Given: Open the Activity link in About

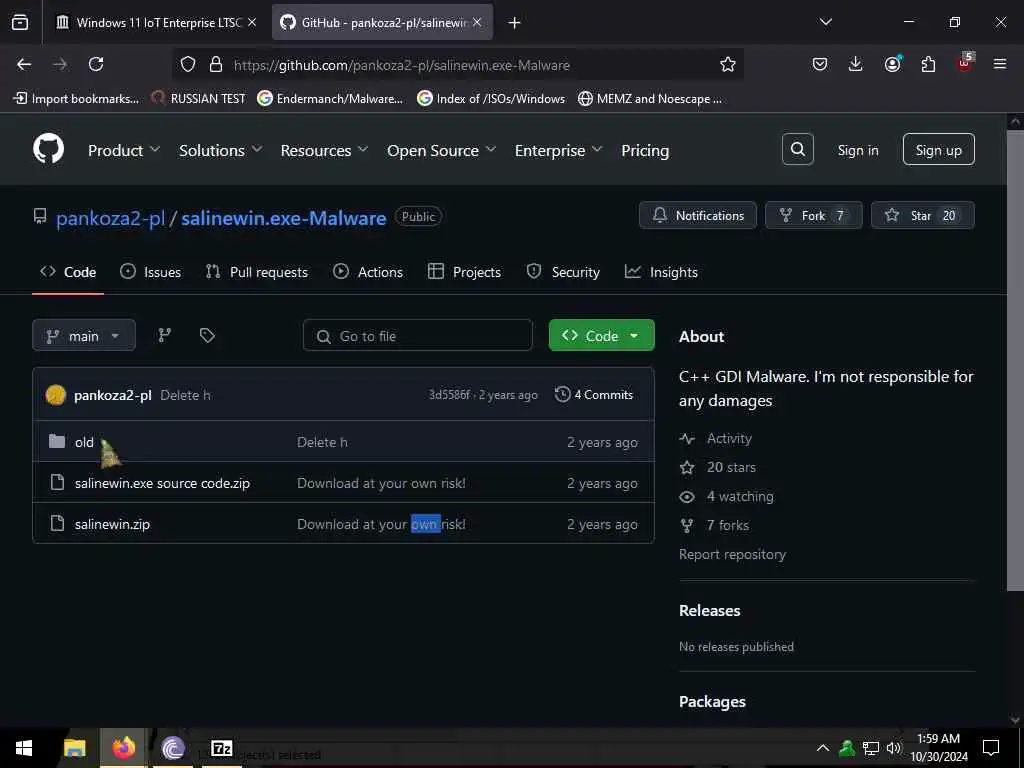Looking at the screenshot, I should tap(729, 438).
